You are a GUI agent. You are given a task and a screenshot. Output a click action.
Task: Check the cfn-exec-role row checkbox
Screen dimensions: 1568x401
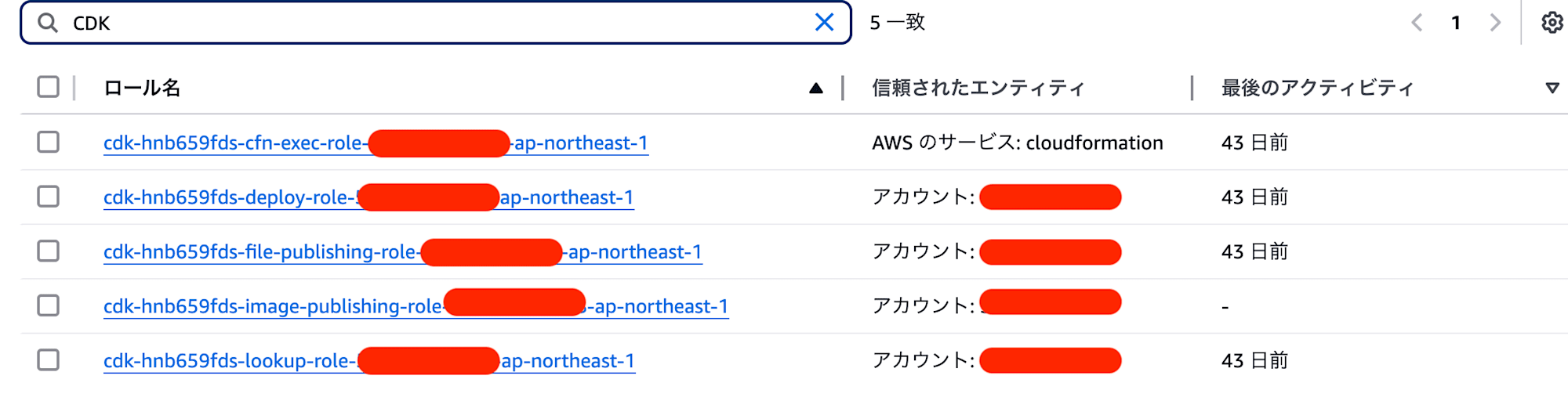pyautogui.click(x=49, y=142)
